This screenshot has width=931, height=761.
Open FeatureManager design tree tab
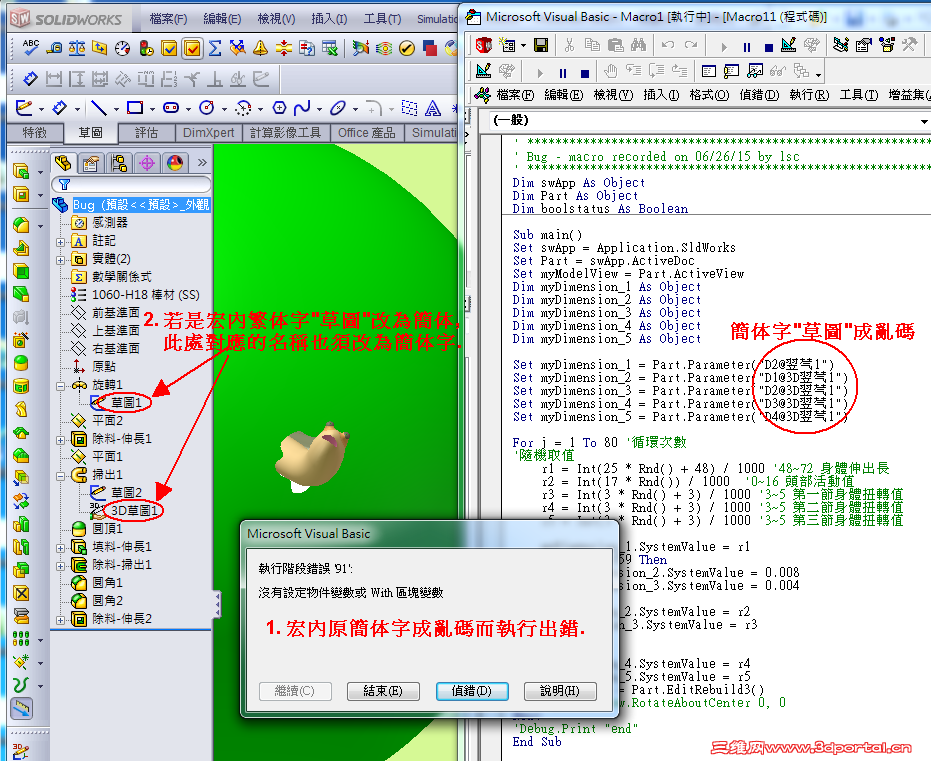(63, 163)
